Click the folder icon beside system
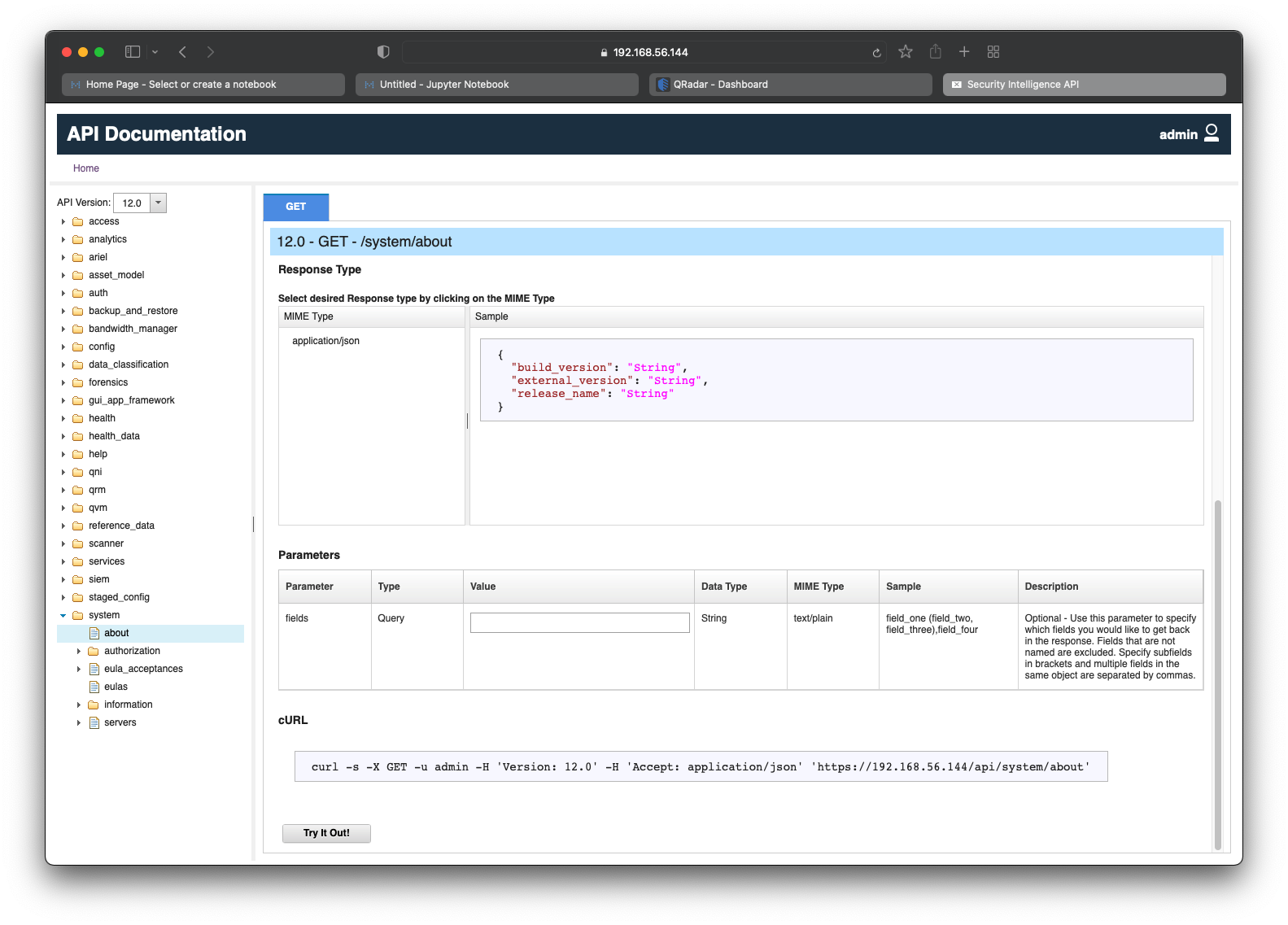Viewport: 1288px width, 925px height. pos(78,615)
